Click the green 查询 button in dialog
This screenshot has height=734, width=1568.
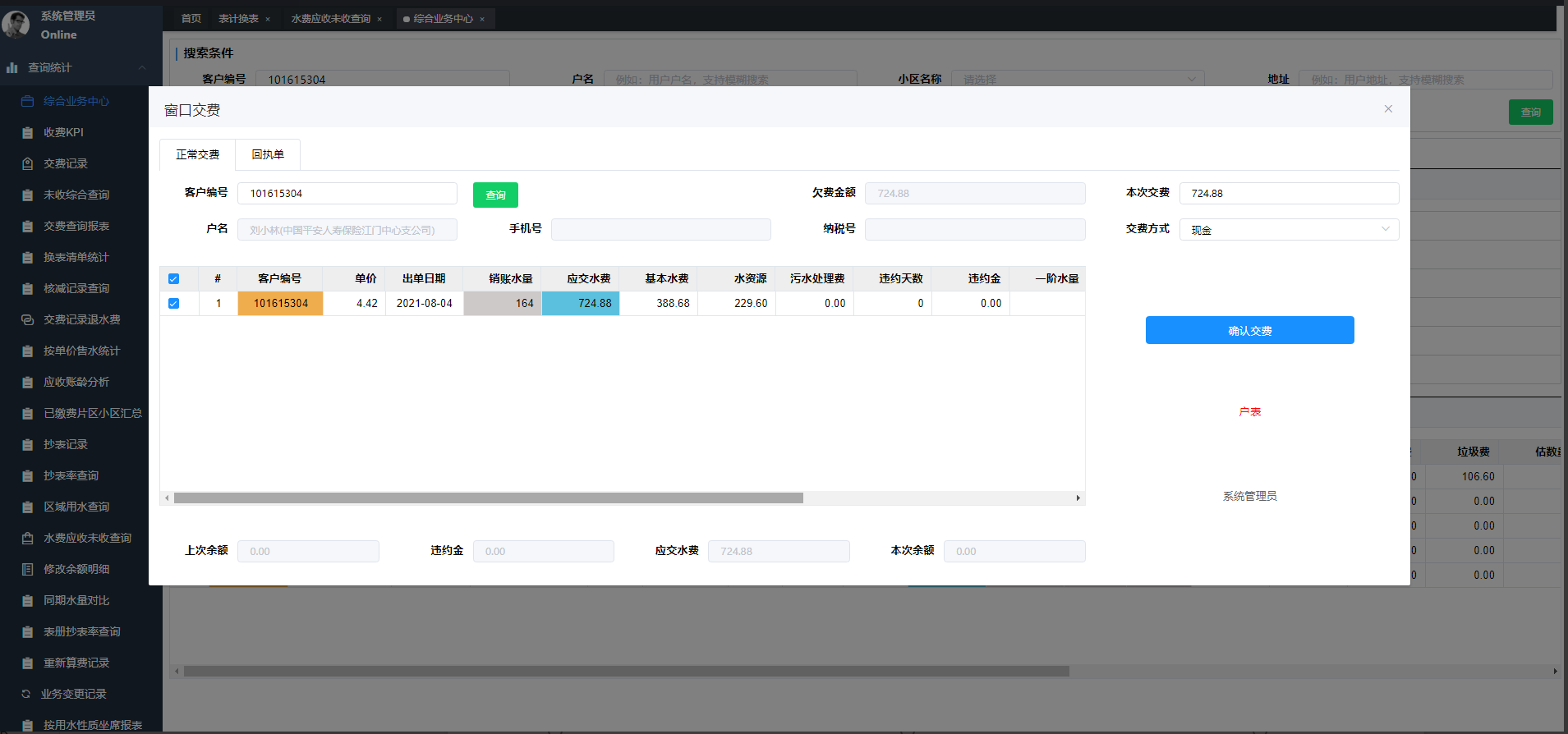[x=495, y=195]
